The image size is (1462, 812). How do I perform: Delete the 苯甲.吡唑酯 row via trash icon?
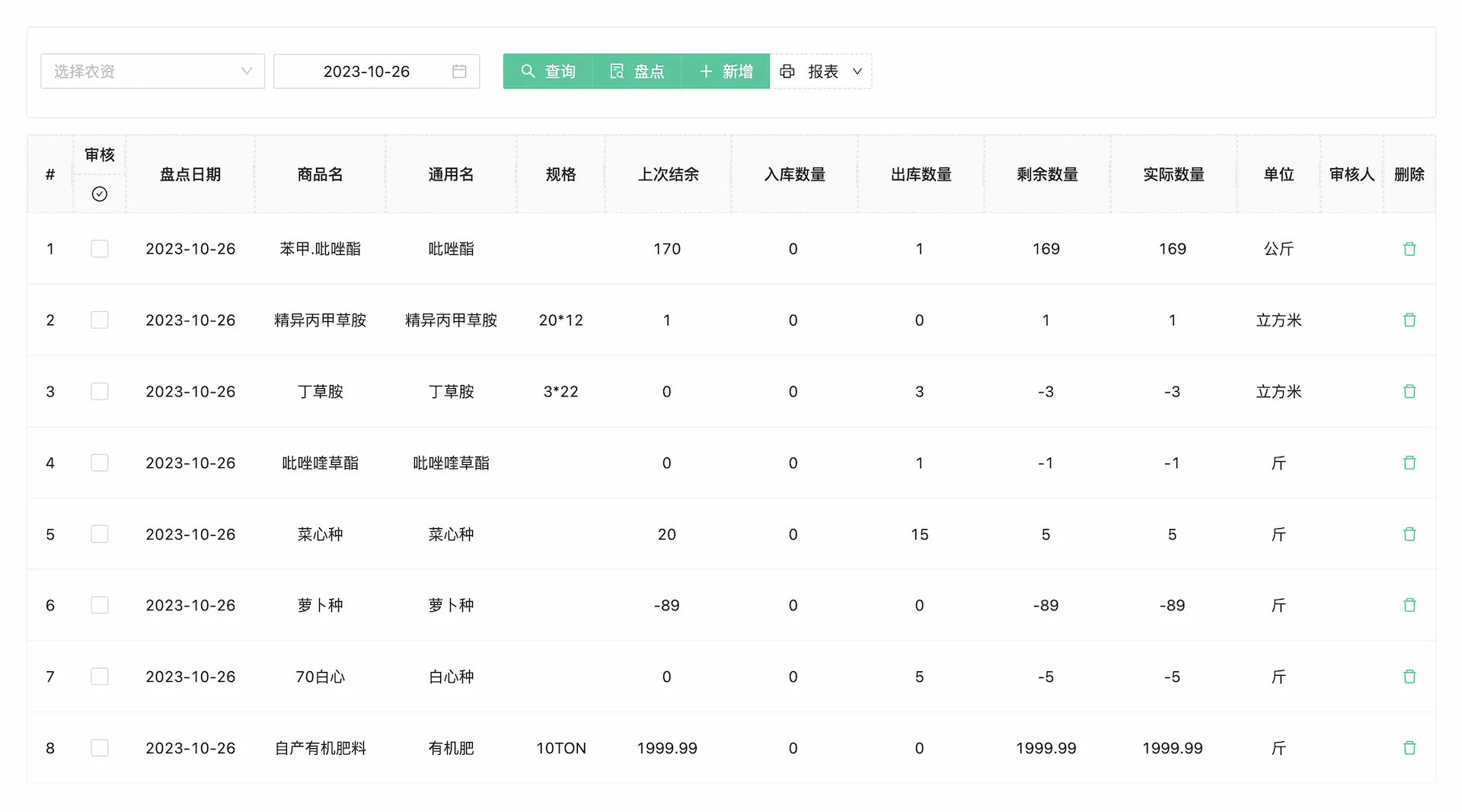pyautogui.click(x=1409, y=249)
